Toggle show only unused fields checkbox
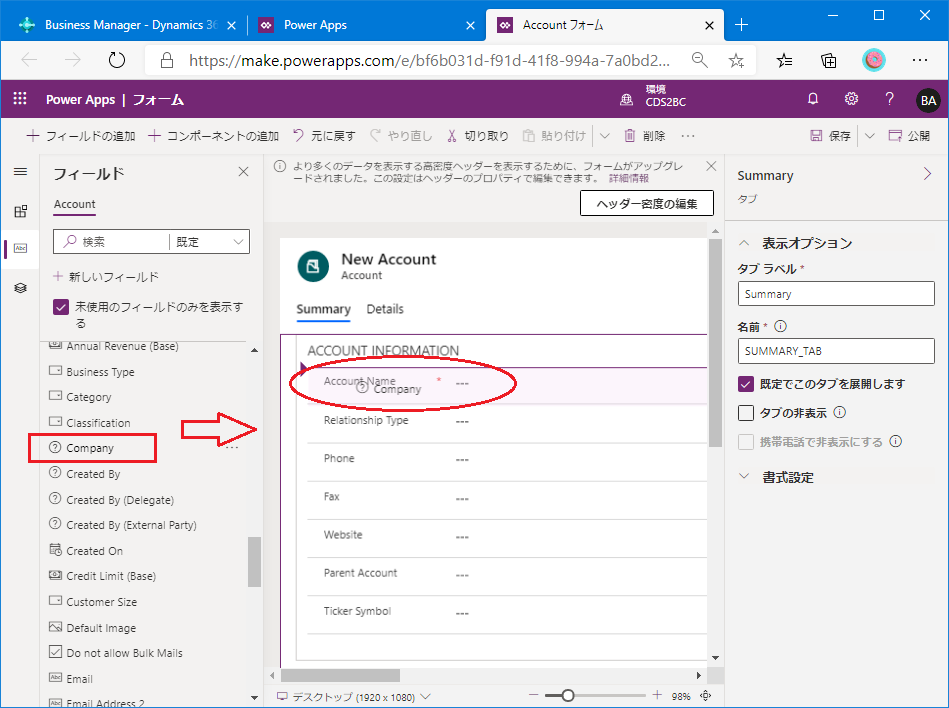Image resolution: width=949 pixels, height=708 pixels. [61, 308]
